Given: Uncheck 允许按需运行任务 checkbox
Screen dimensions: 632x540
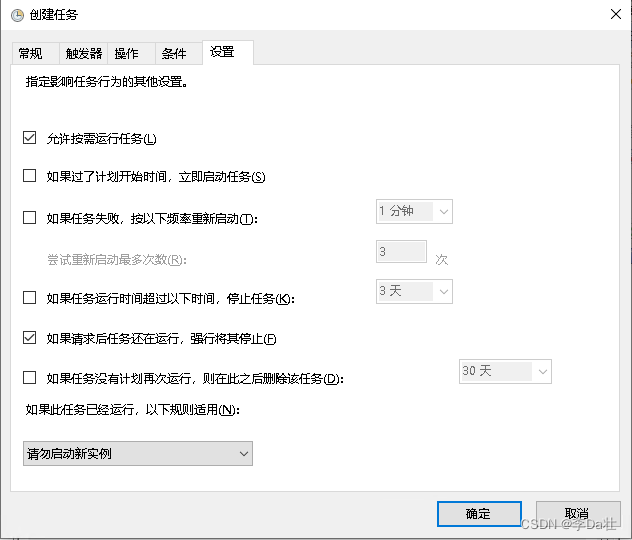Looking at the screenshot, I should pyautogui.click(x=29, y=137).
